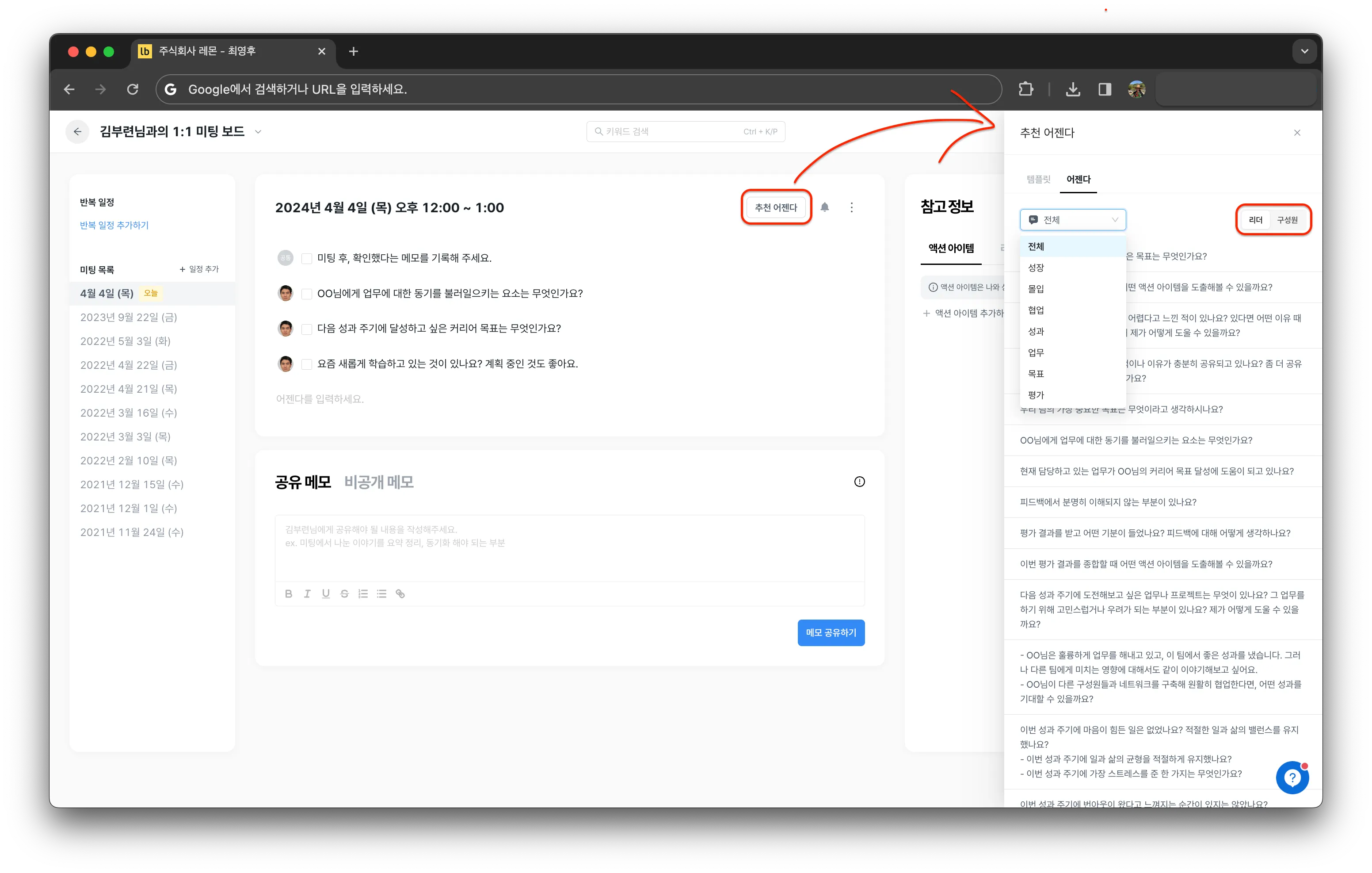Click the browser forward arrow

[x=101, y=89]
